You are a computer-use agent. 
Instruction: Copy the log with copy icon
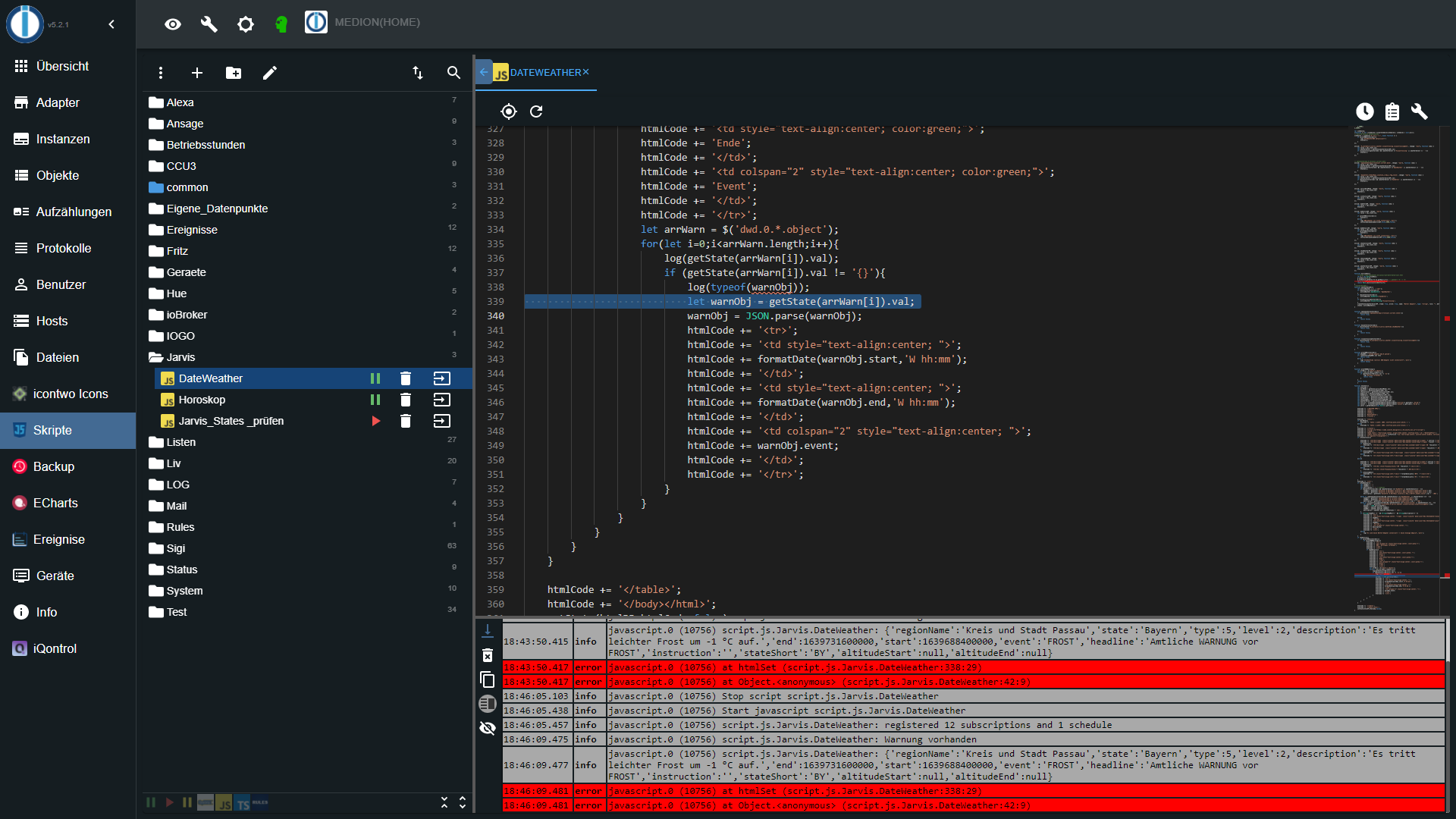[x=488, y=679]
